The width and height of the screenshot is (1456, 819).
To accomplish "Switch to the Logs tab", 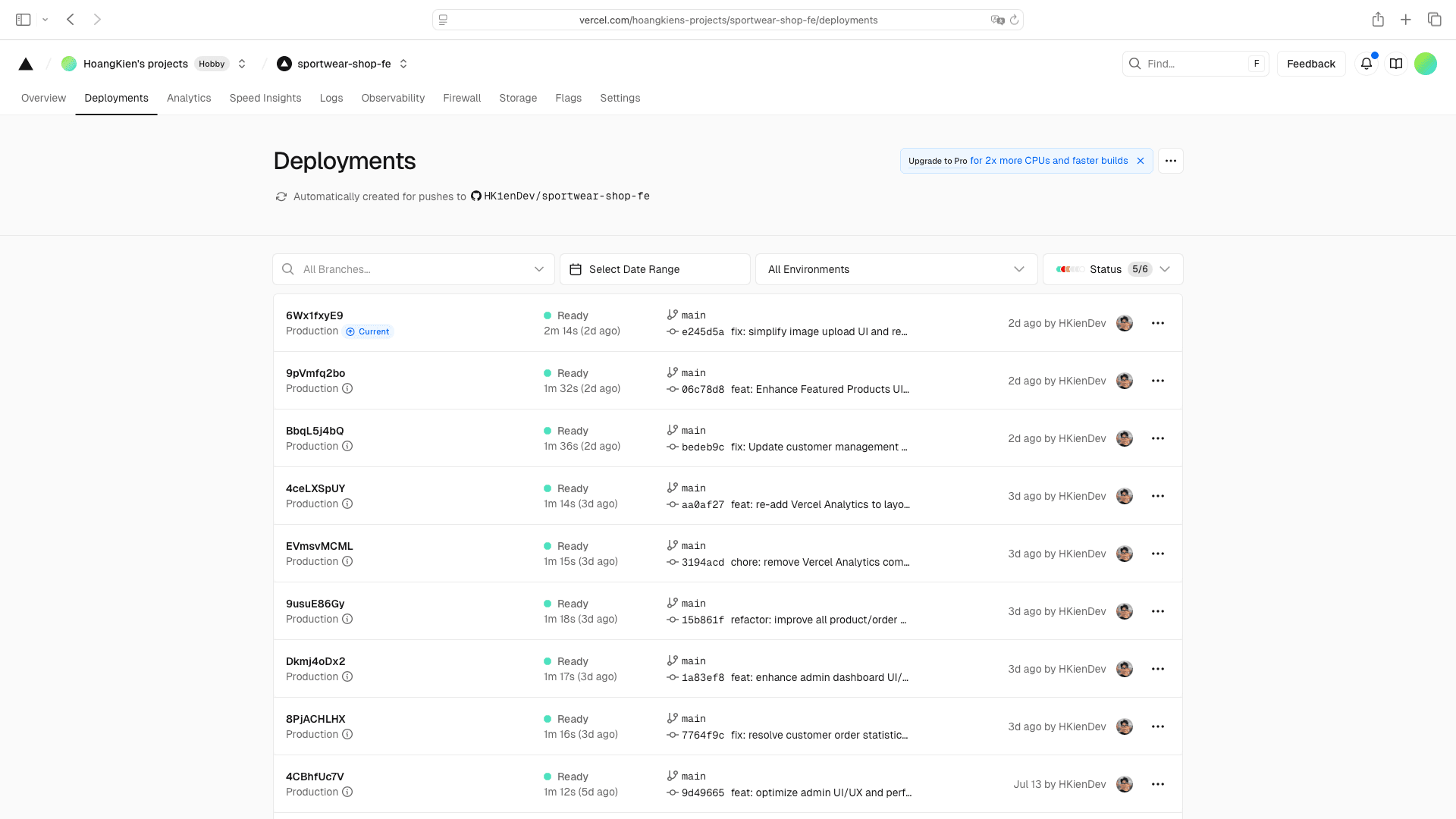I will tap(331, 98).
